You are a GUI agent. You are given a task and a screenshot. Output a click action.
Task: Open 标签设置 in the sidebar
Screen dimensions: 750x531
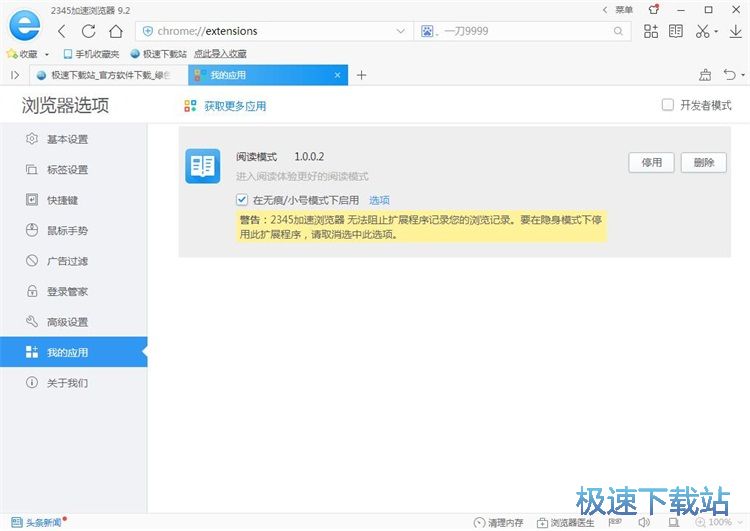click(x=74, y=169)
